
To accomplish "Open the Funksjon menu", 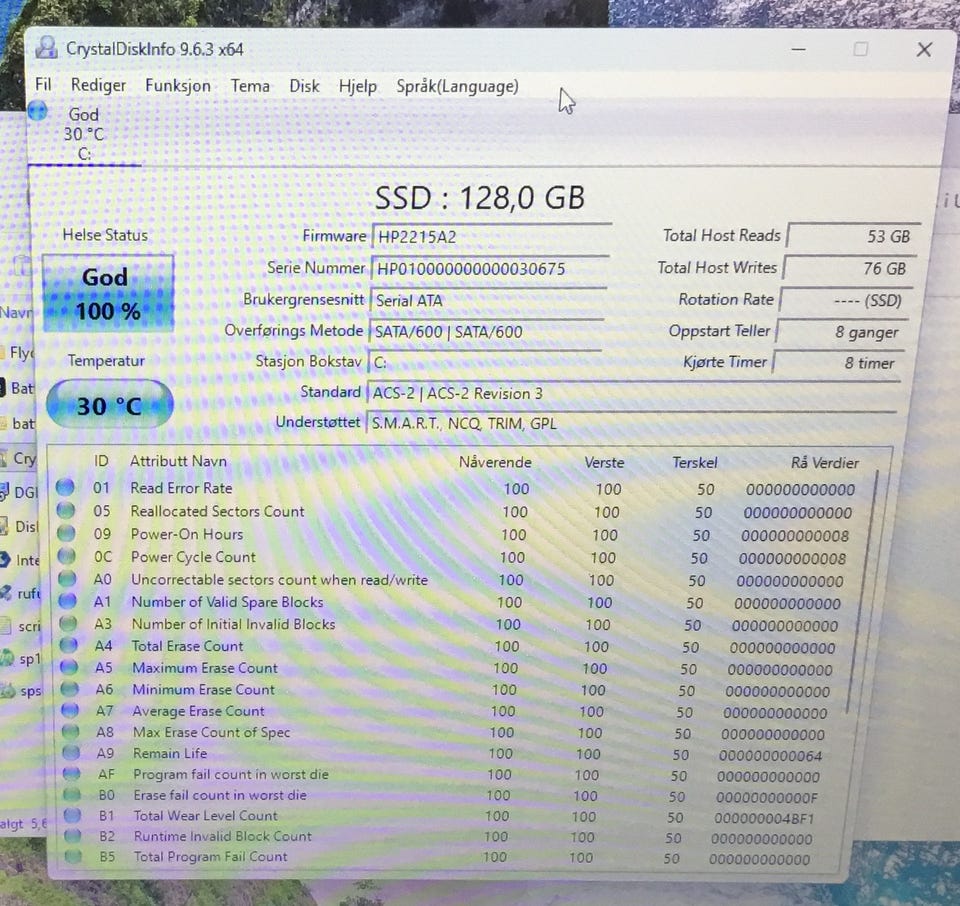I will pyautogui.click(x=178, y=86).
